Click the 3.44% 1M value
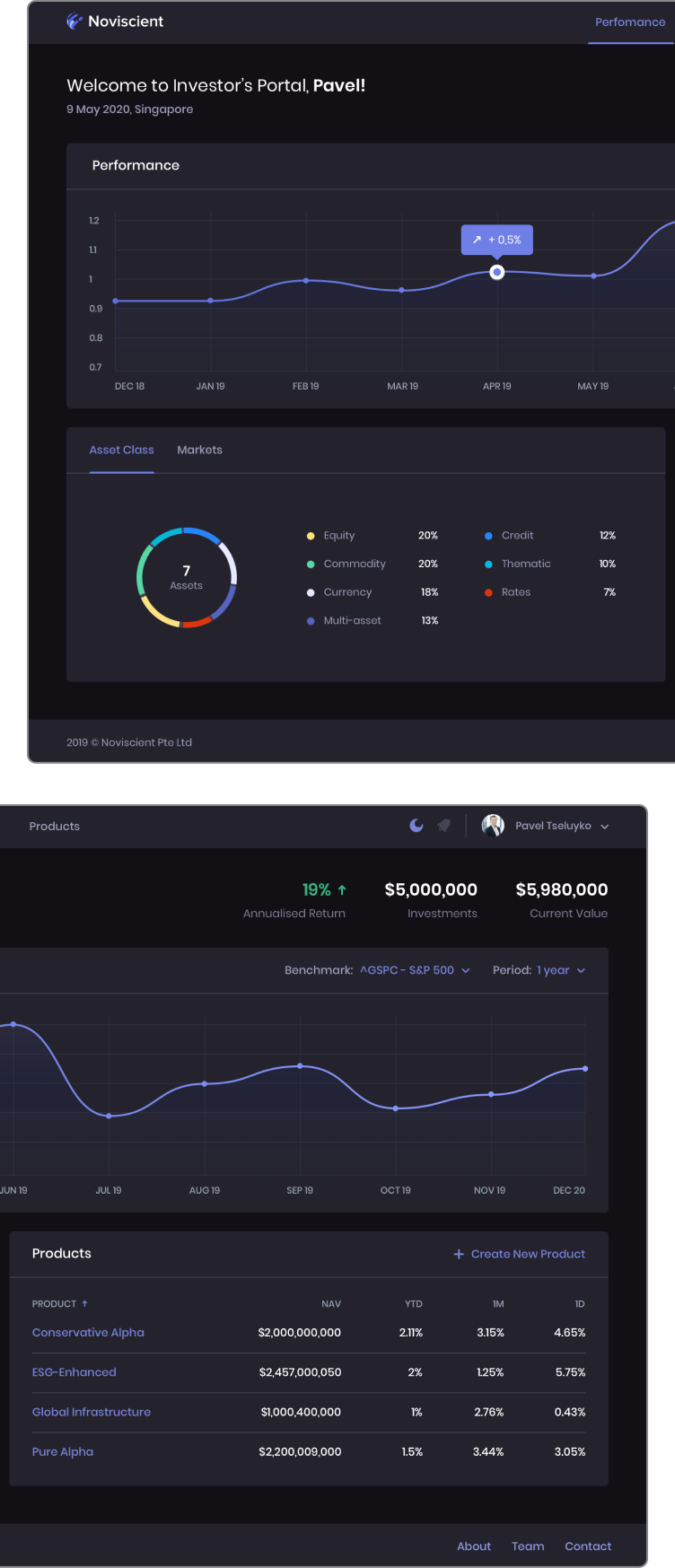The height and width of the screenshot is (1568, 675). (488, 1451)
